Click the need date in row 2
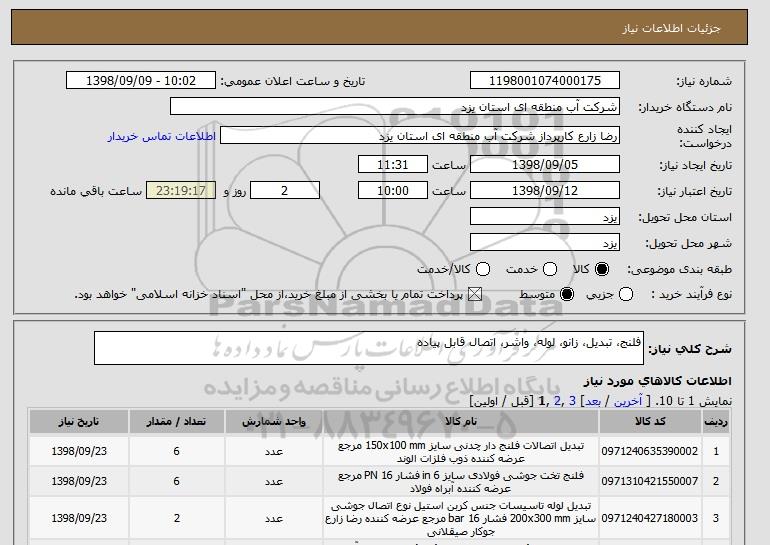 [79, 481]
